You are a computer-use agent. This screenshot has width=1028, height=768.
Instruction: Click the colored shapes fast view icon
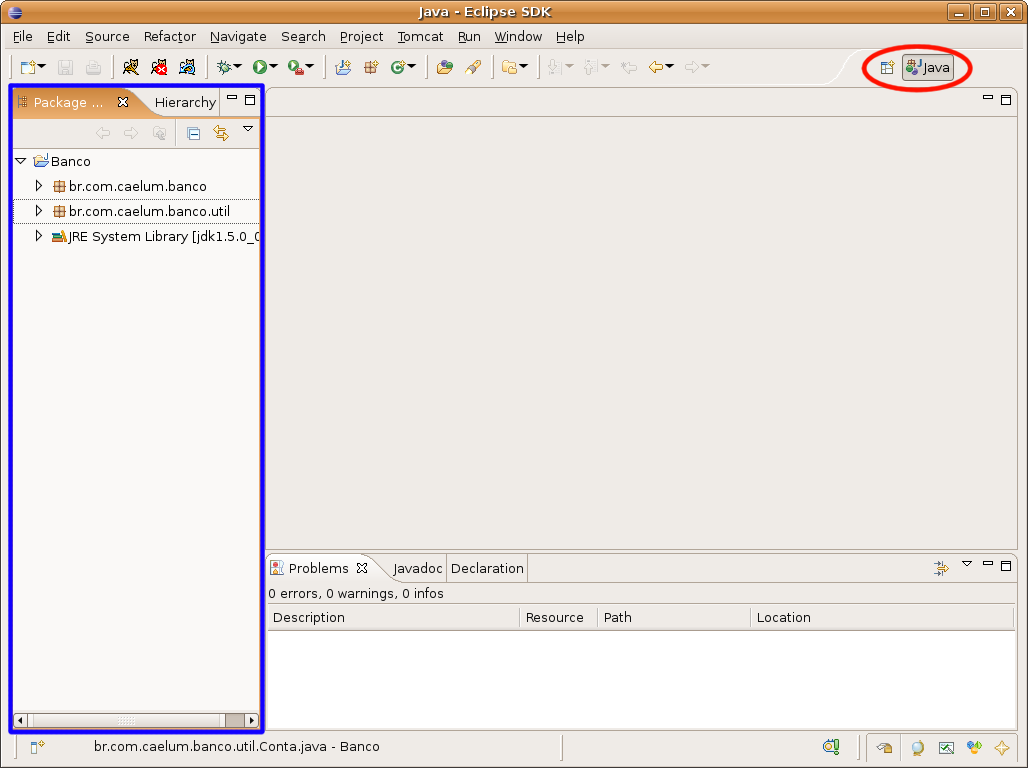point(974,747)
